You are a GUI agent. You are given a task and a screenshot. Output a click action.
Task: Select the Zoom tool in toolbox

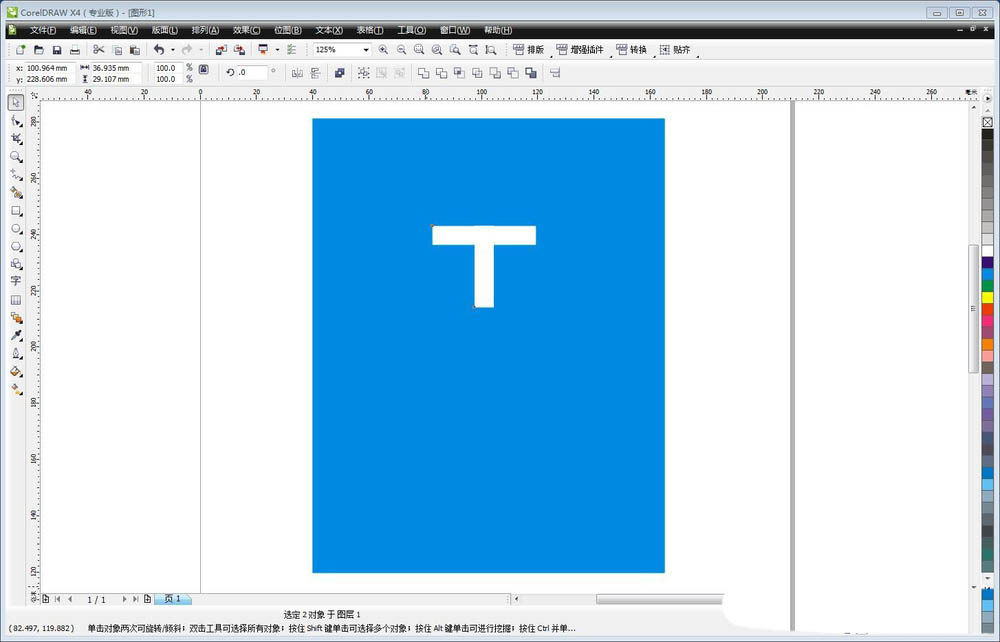[x=16, y=156]
